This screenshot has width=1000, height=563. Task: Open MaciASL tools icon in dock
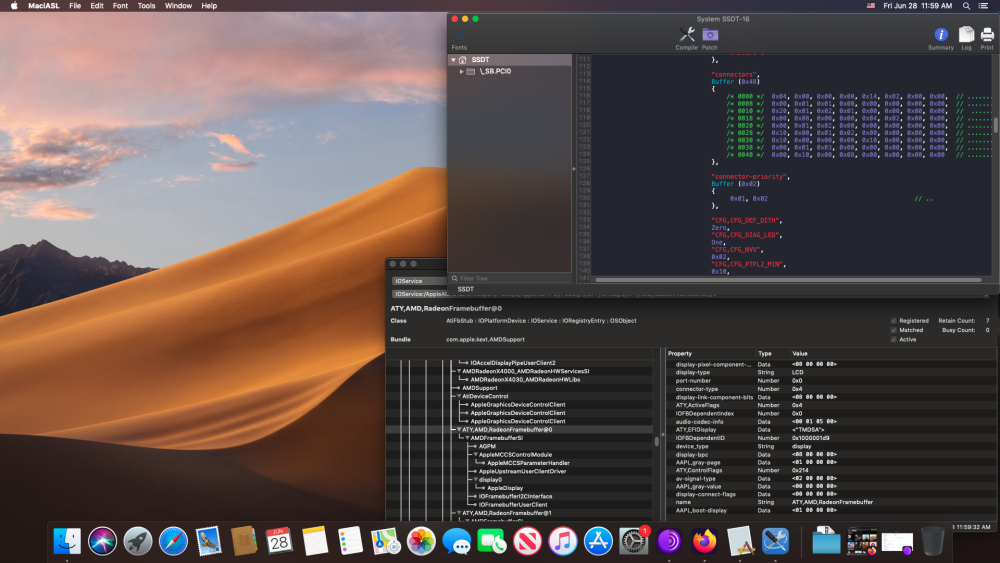pyautogui.click(x=776, y=541)
